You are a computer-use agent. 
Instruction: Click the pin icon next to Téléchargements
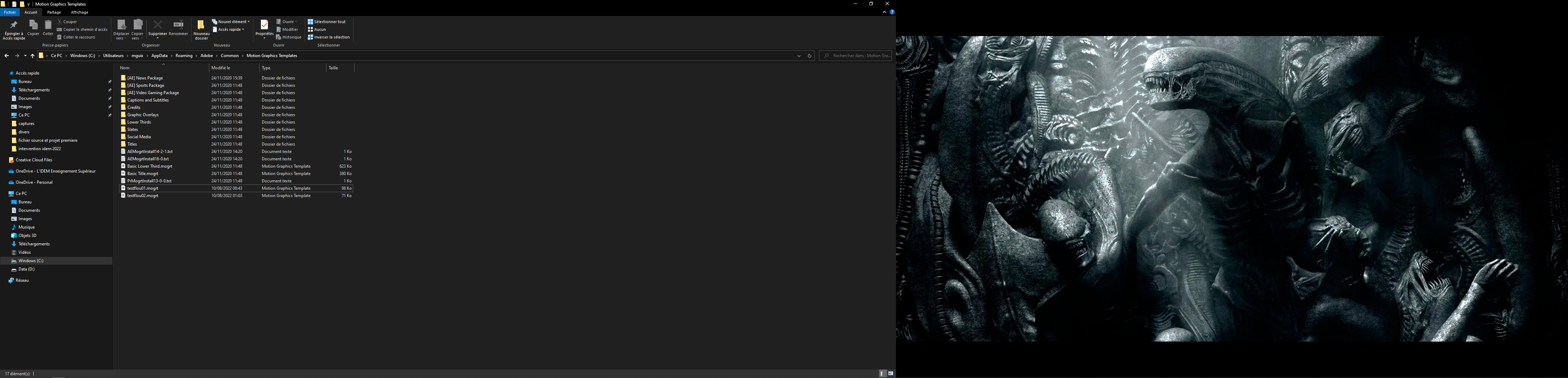[110, 90]
